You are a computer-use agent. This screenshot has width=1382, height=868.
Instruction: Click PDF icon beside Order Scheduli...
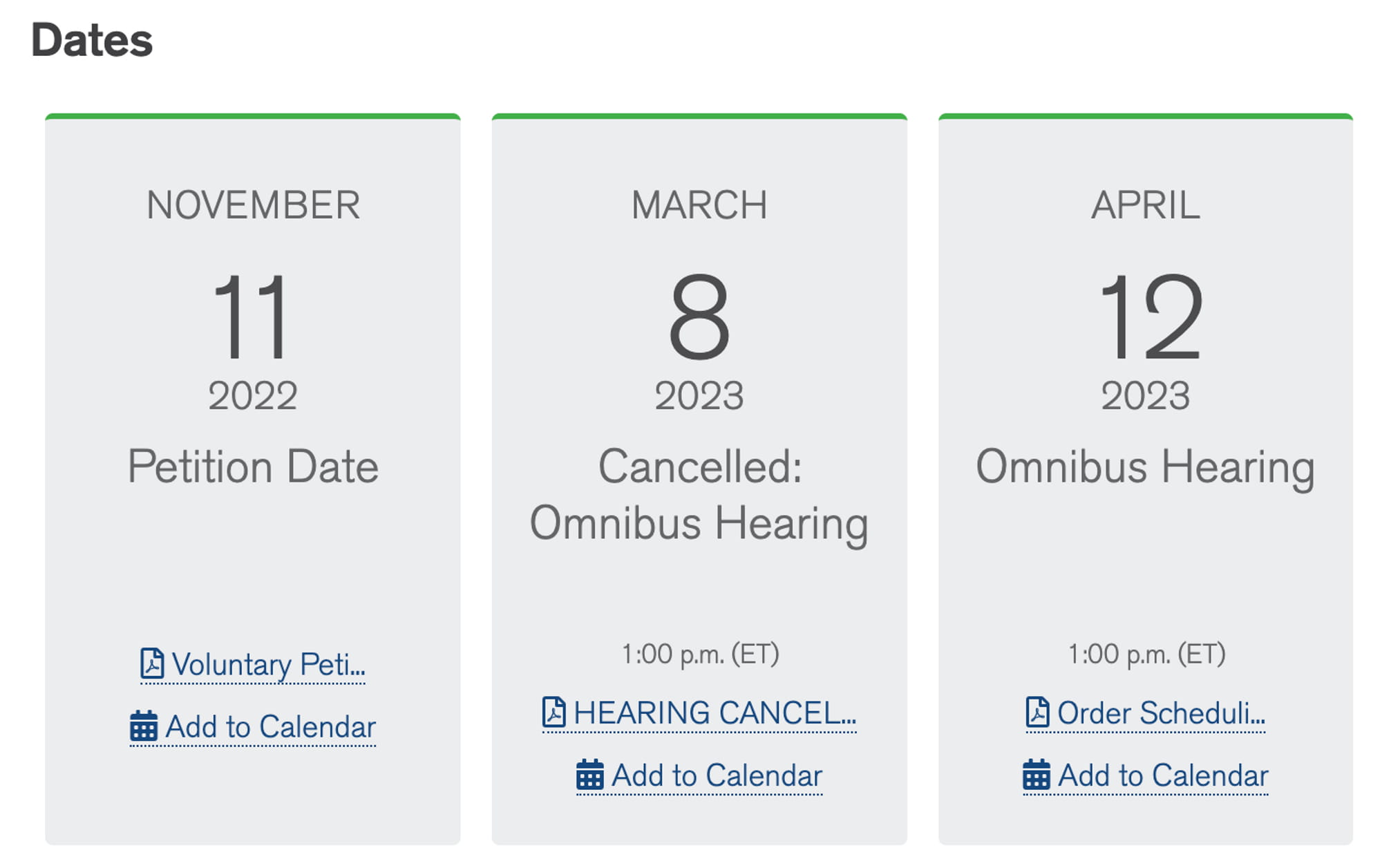[1037, 713]
